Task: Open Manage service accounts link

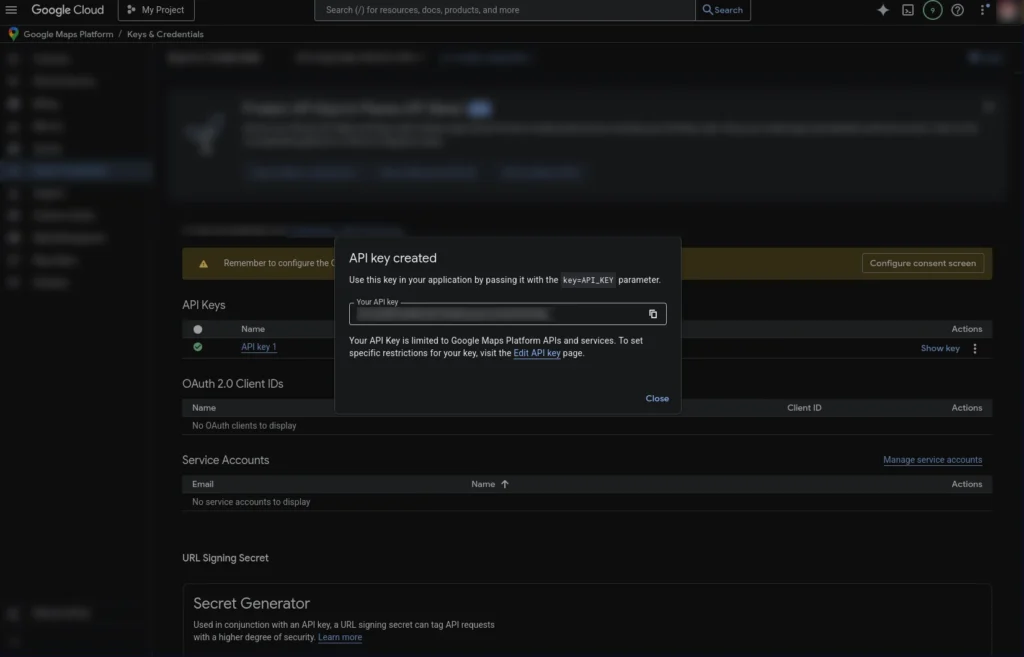Action: pyautogui.click(x=932, y=460)
